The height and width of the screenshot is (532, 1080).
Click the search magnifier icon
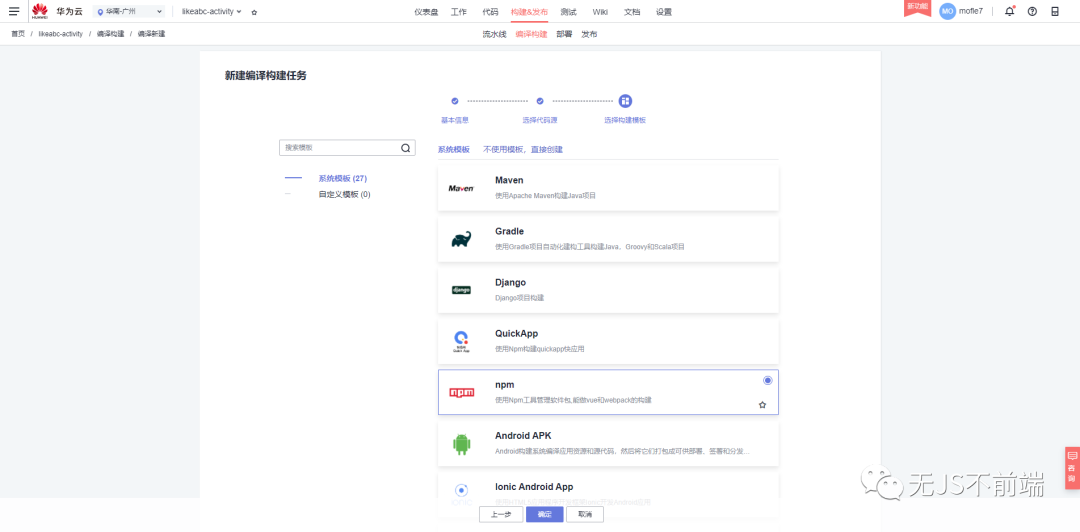406,147
